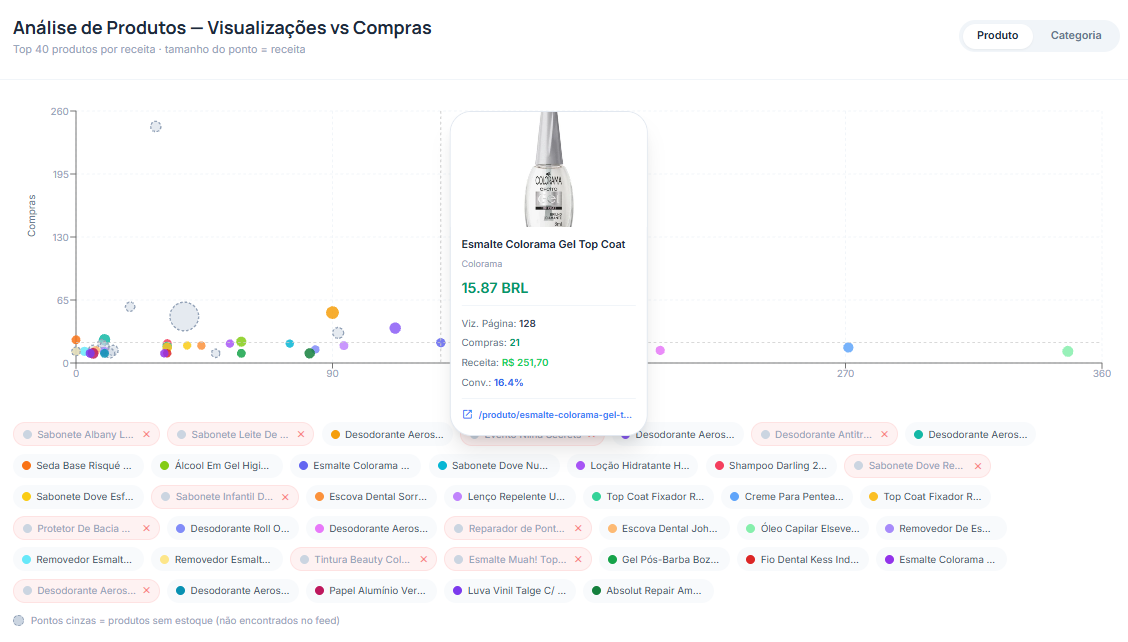
Task: Click the conversion value 16.4%
Action: pyautogui.click(x=509, y=383)
